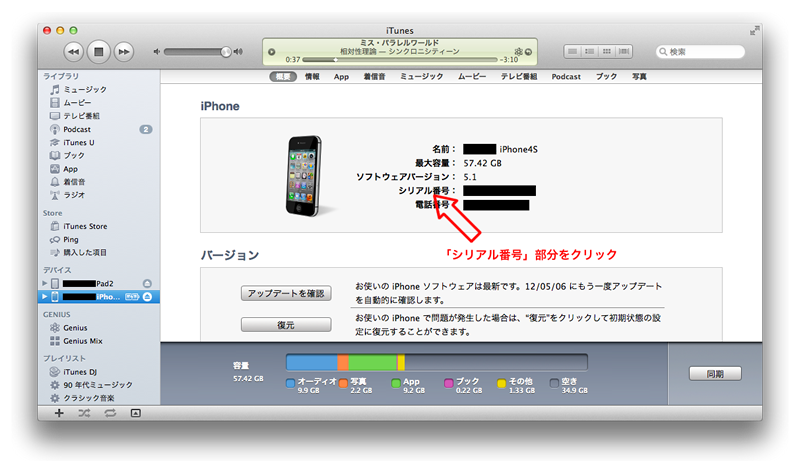800x473 pixels.
Task: Click the Sync (同期) button
Action: click(x=715, y=374)
